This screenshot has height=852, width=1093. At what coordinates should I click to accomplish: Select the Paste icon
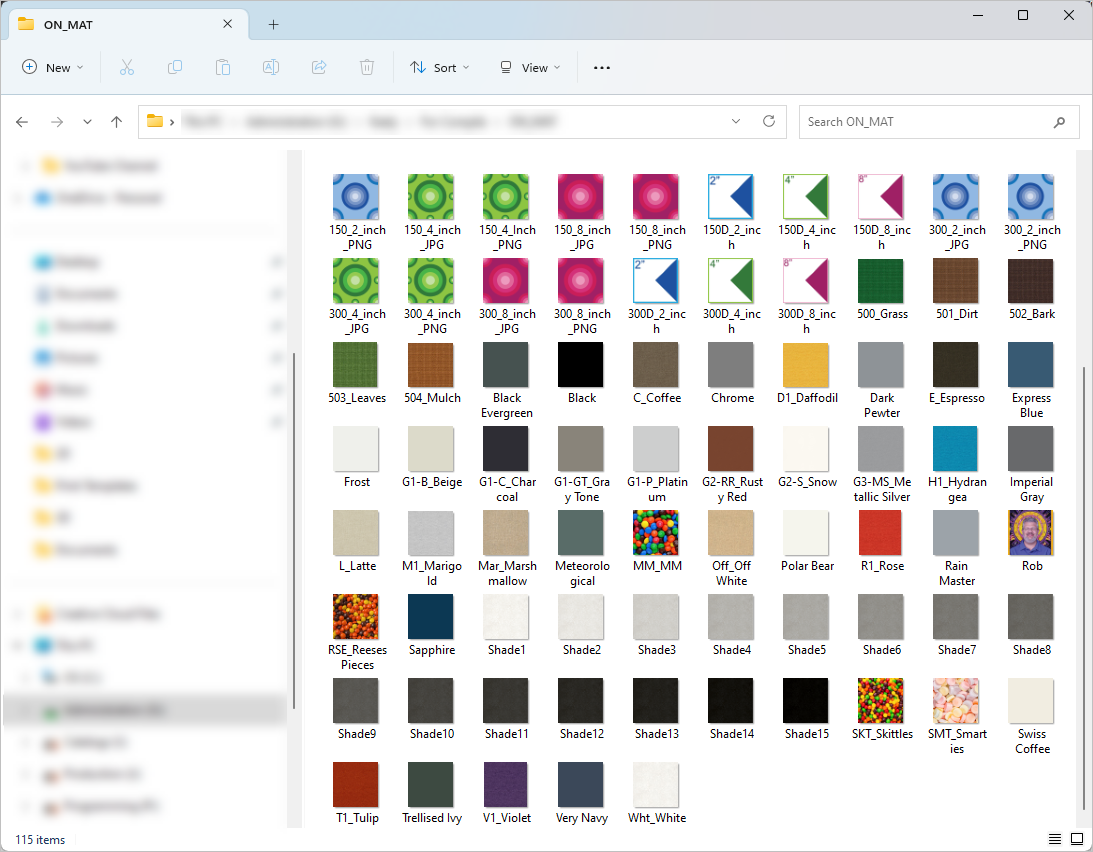tap(222, 67)
